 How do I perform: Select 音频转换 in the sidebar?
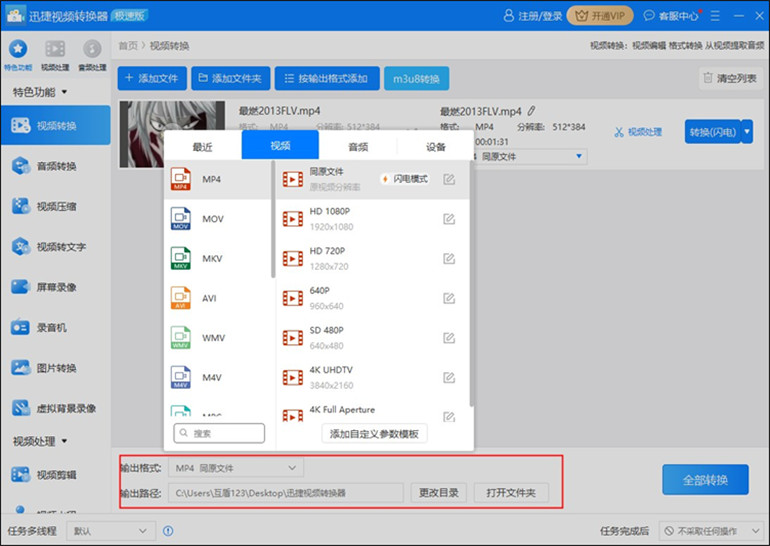[x=55, y=166]
